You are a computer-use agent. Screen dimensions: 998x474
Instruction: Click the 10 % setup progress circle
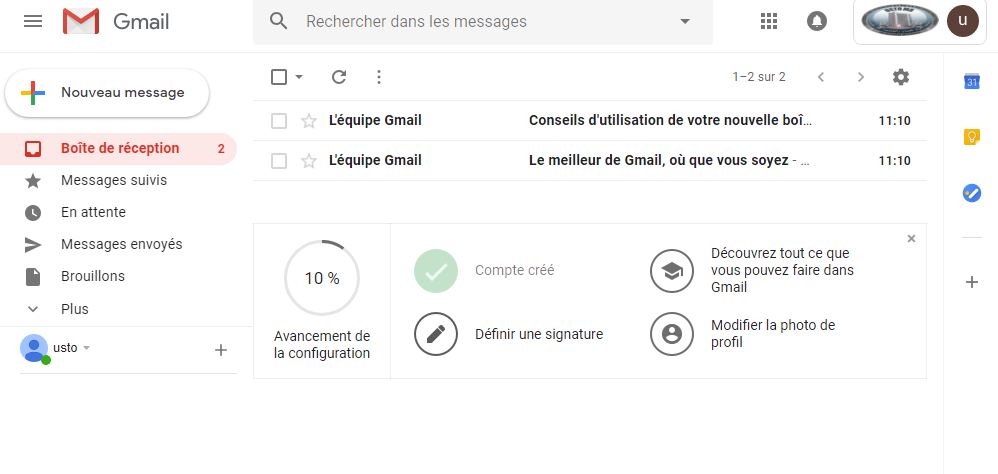322,278
